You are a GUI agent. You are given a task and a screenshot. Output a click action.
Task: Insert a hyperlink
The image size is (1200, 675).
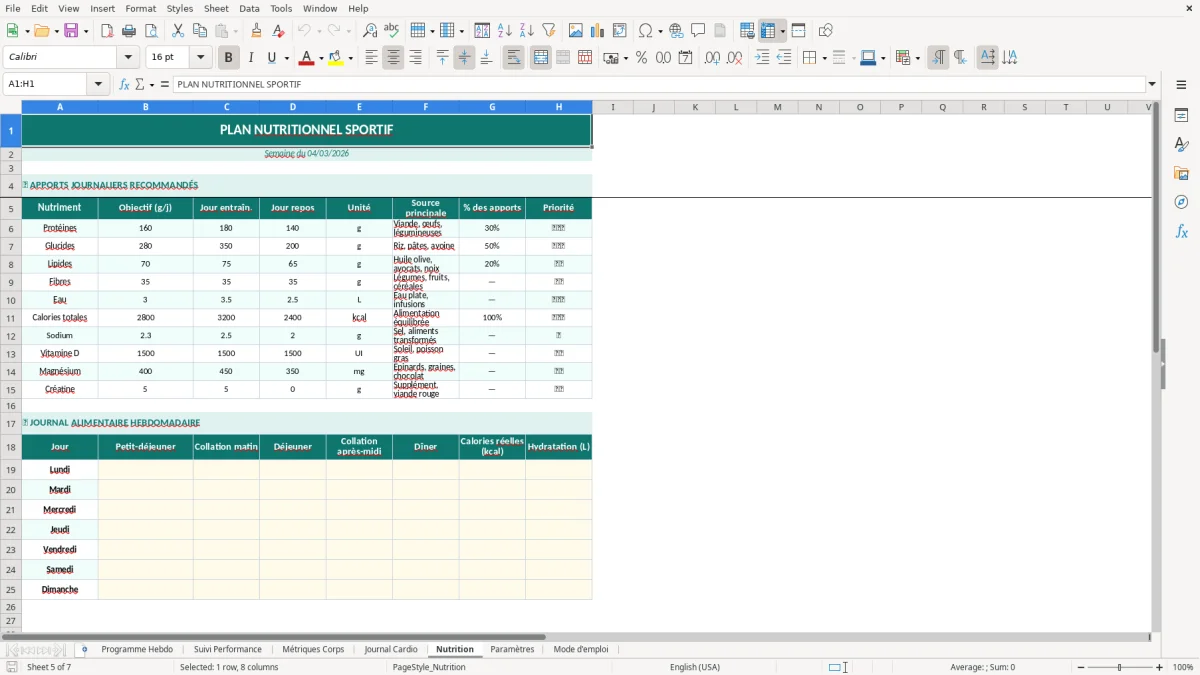click(676, 31)
